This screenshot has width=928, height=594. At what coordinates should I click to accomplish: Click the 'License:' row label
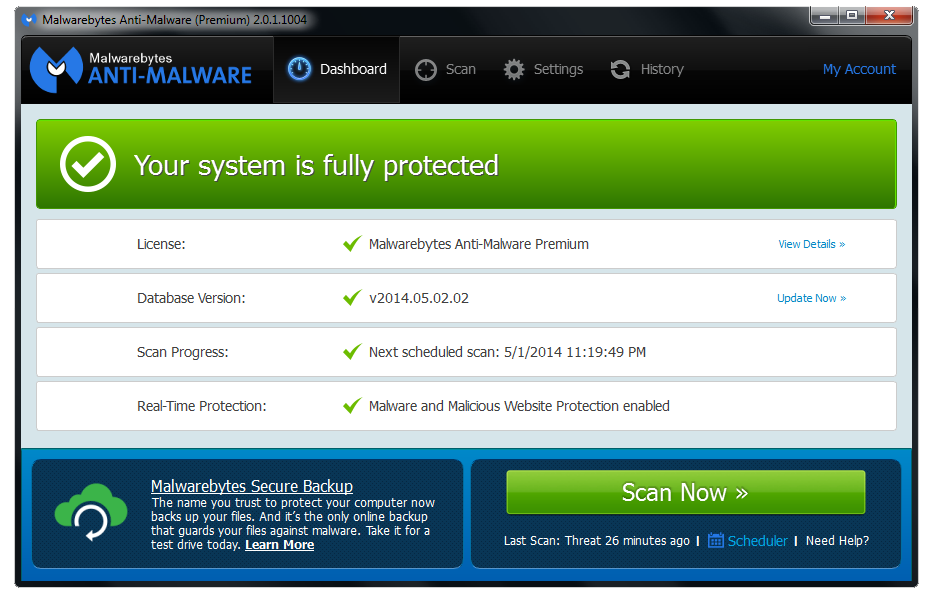(161, 244)
